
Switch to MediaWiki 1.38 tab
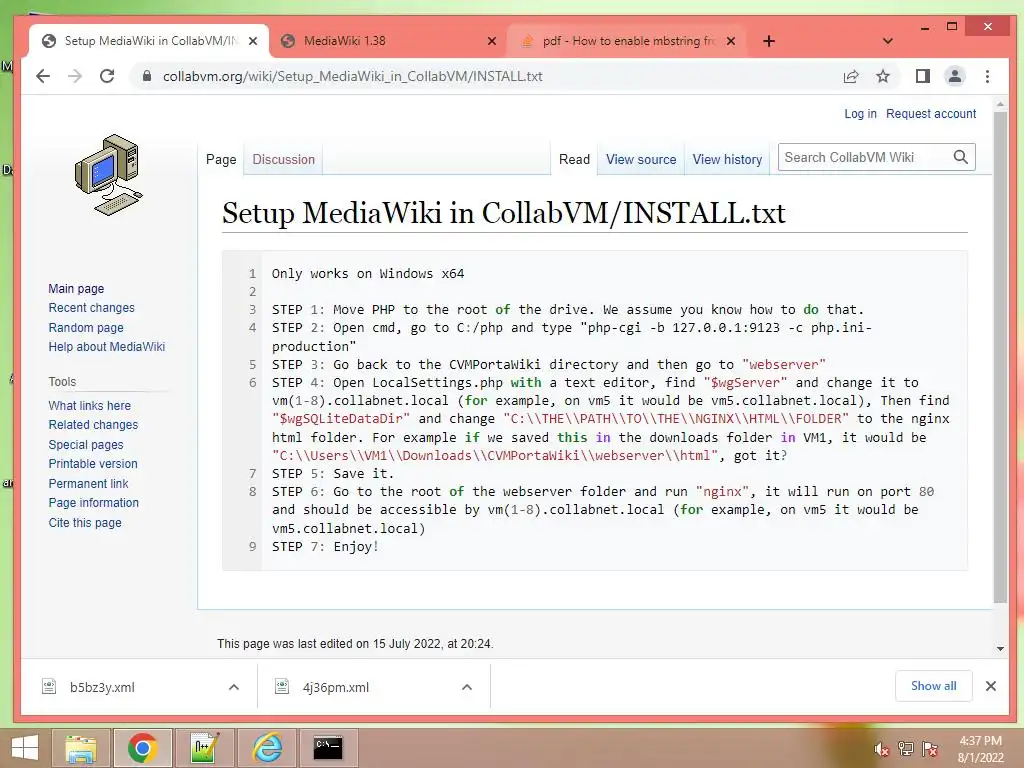pos(388,41)
